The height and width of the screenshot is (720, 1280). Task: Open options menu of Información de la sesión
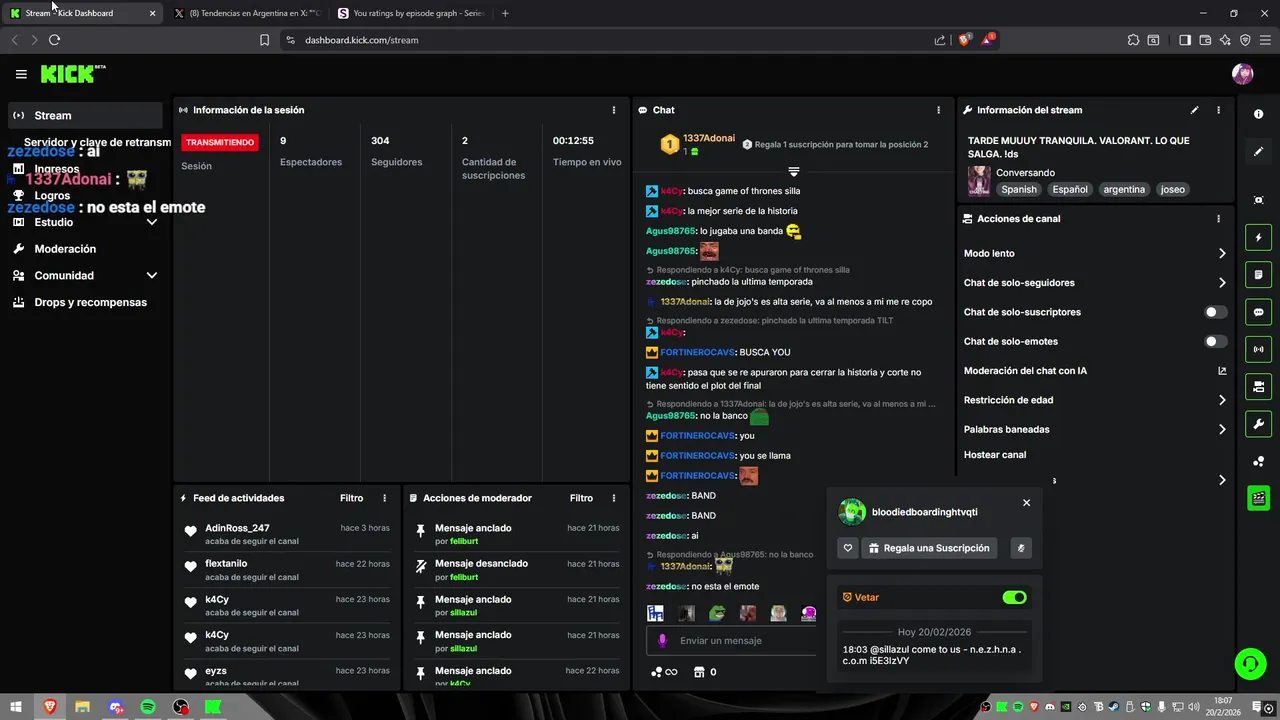coord(614,110)
